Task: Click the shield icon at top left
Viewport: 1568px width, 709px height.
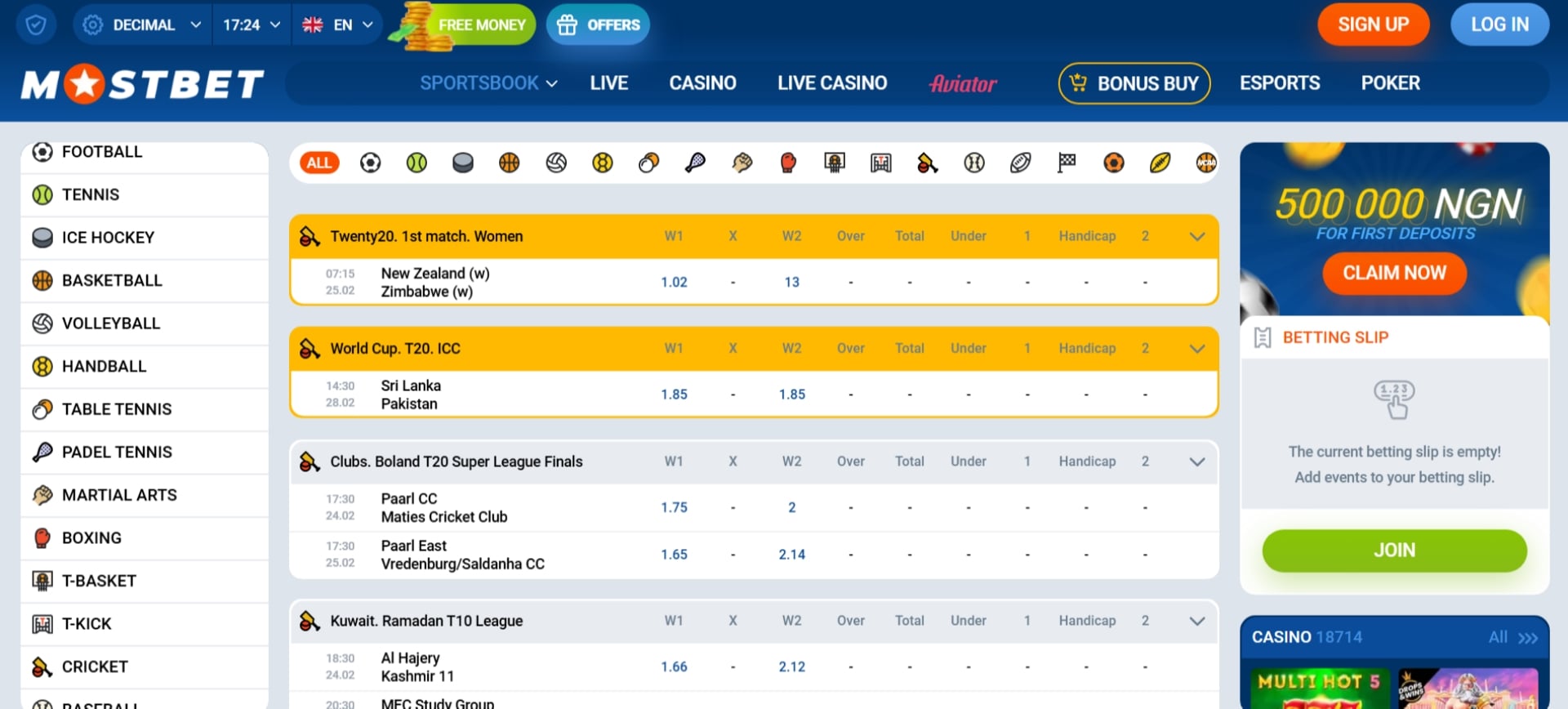Action: (x=36, y=25)
